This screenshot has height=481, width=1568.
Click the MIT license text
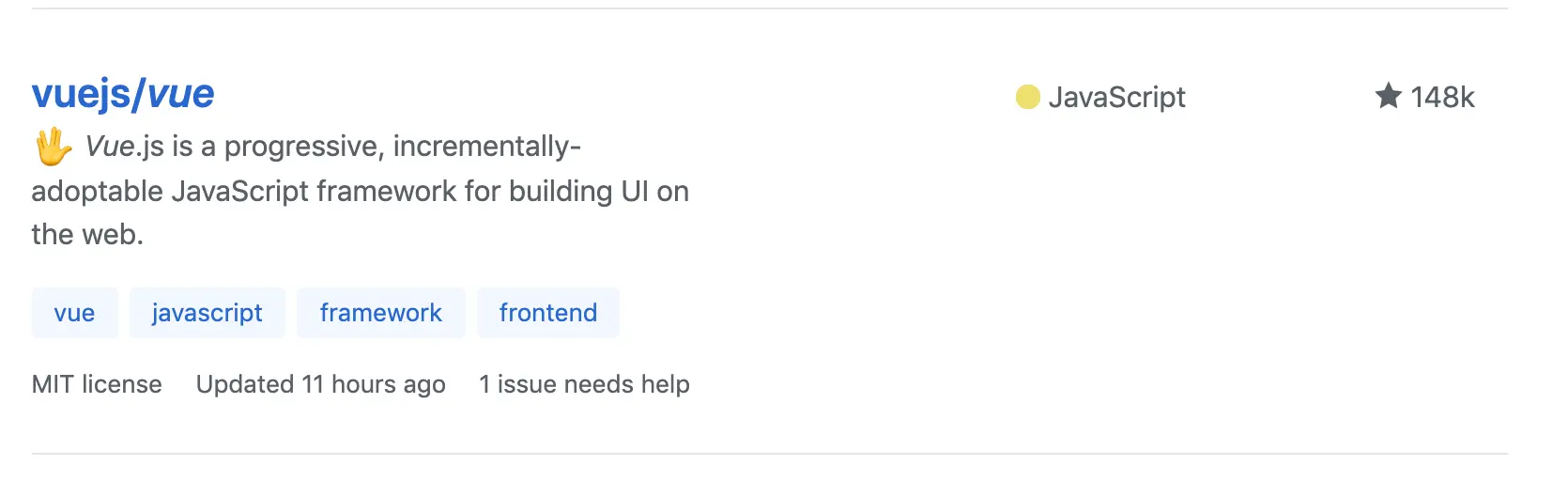click(97, 384)
